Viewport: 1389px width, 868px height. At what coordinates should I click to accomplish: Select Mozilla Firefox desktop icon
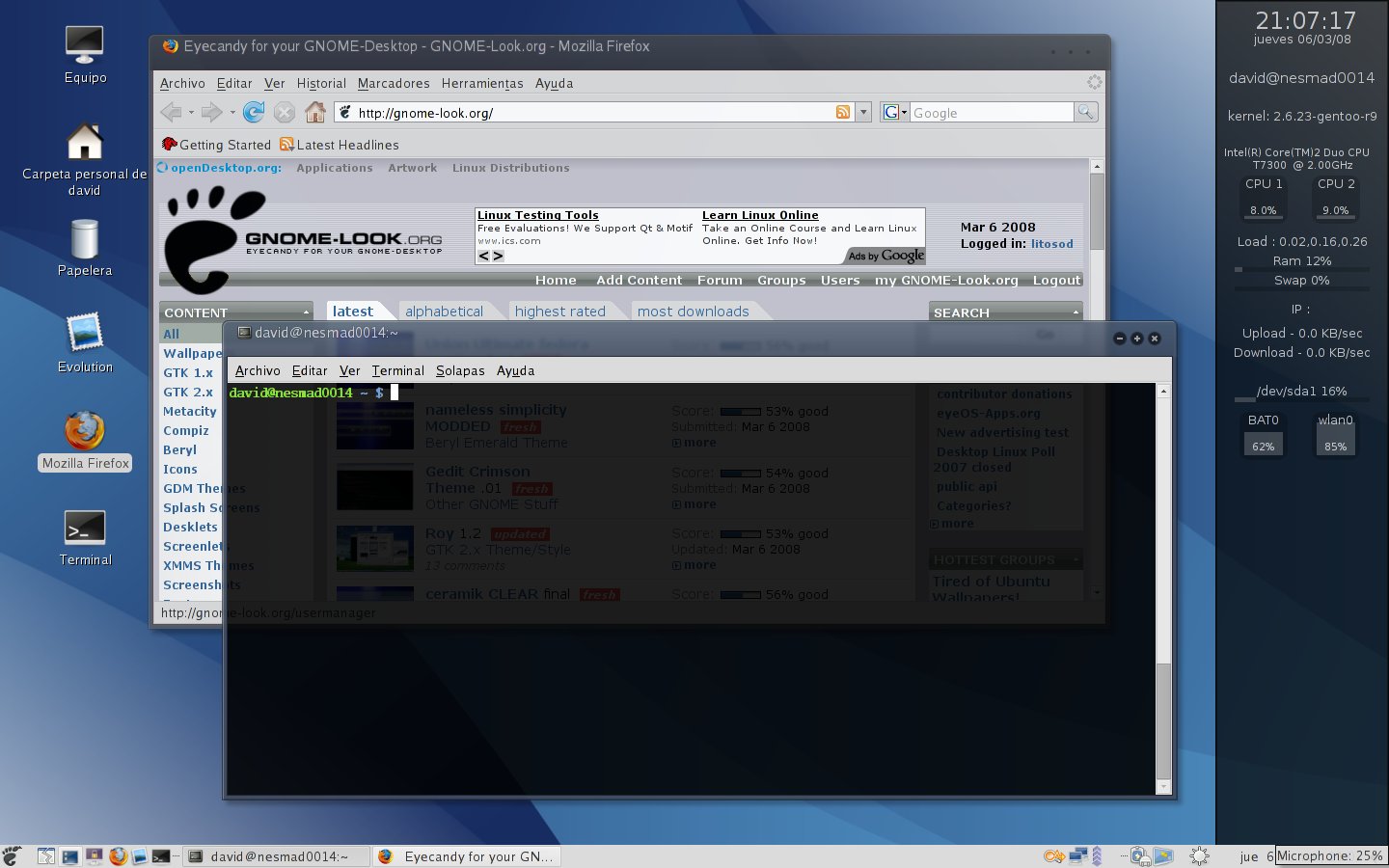pyautogui.click(x=85, y=441)
